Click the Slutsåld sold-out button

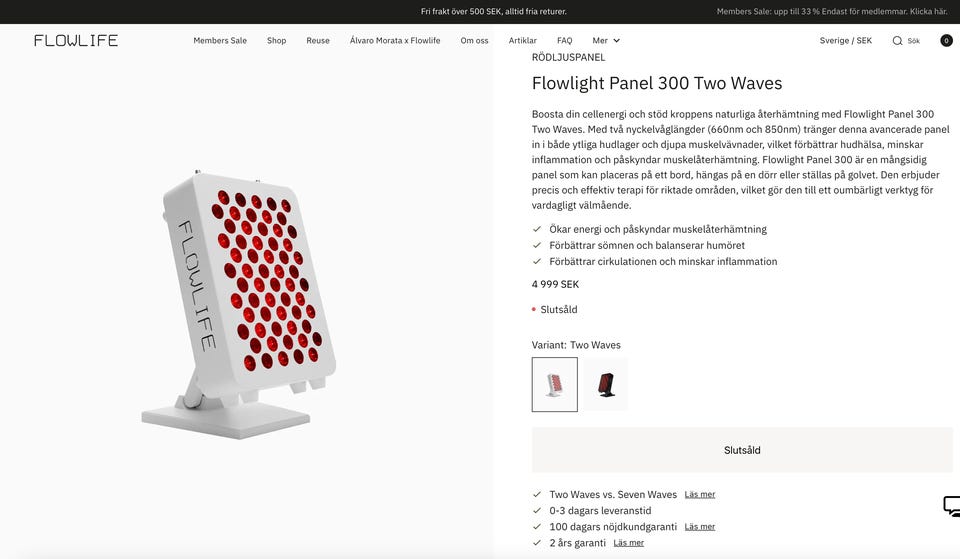pyautogui.click(x=742, y=450)
